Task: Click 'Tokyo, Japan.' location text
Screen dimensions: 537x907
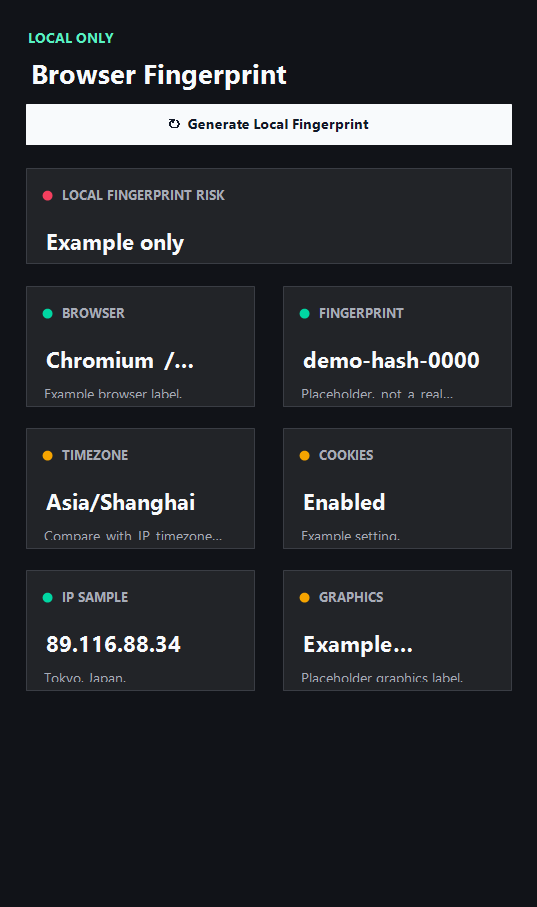Action: (x=84, y=678)
